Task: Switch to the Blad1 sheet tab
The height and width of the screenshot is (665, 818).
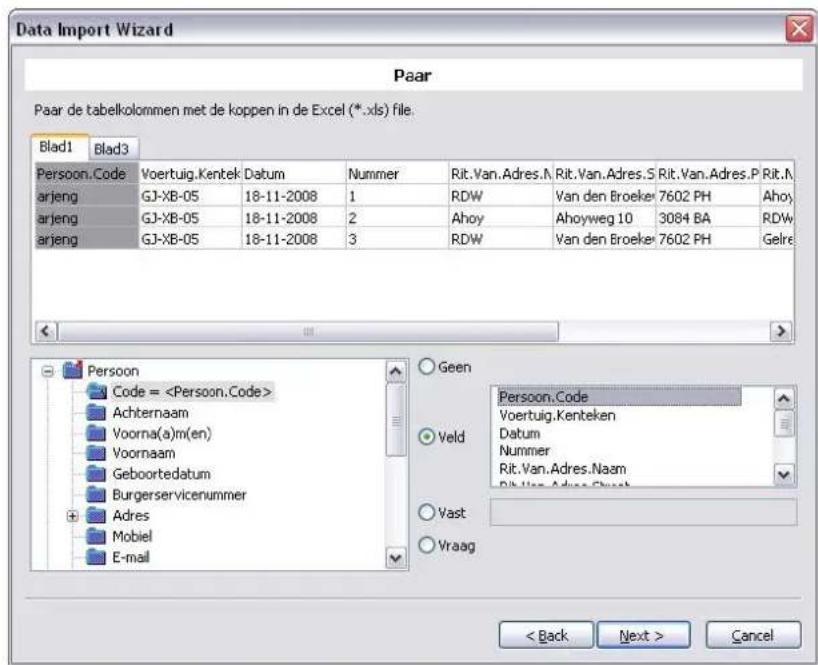Action: pos(59,147)
